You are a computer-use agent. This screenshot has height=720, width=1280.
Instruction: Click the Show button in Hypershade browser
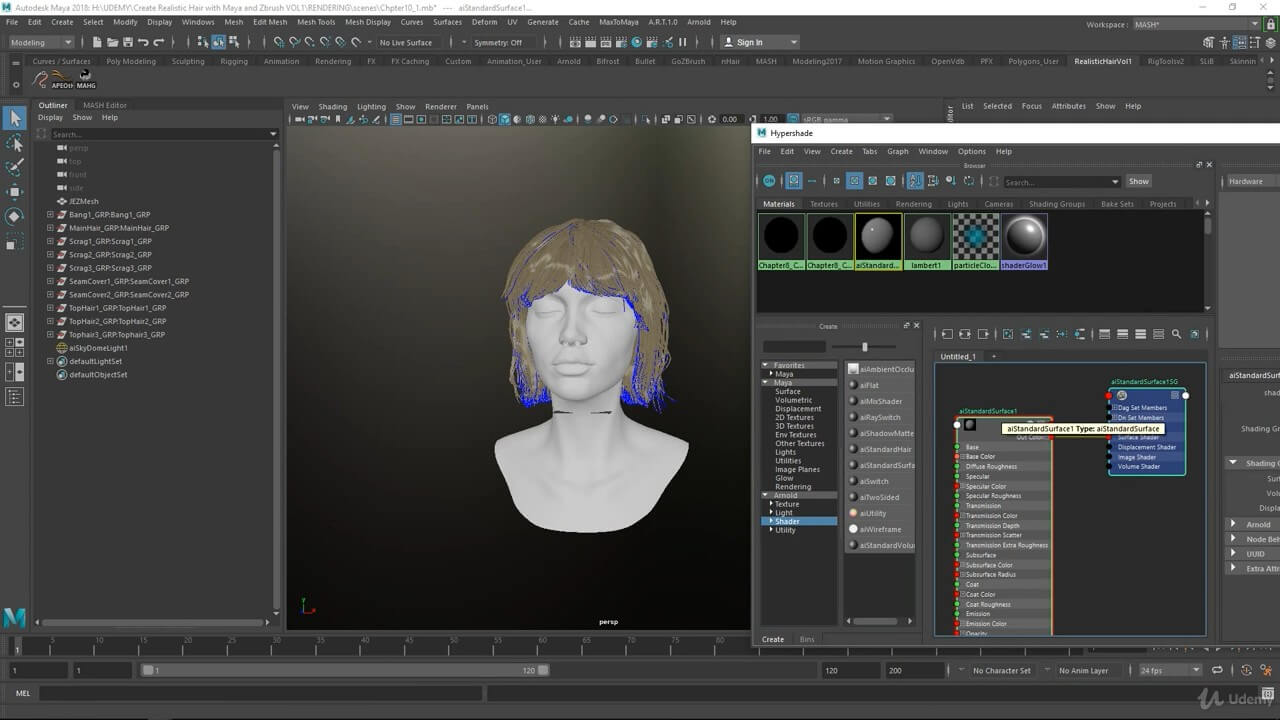tap(1139, 181)
